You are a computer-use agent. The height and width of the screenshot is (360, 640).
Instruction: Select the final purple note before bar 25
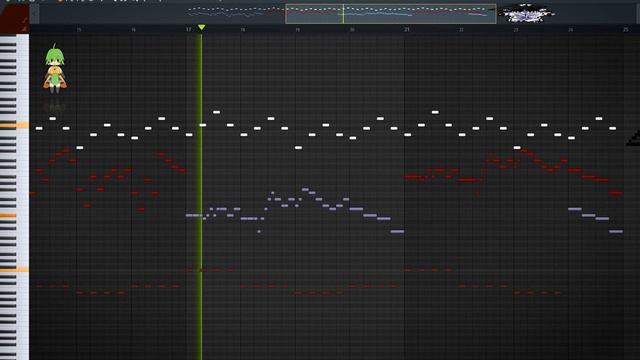tap(616, 231)
